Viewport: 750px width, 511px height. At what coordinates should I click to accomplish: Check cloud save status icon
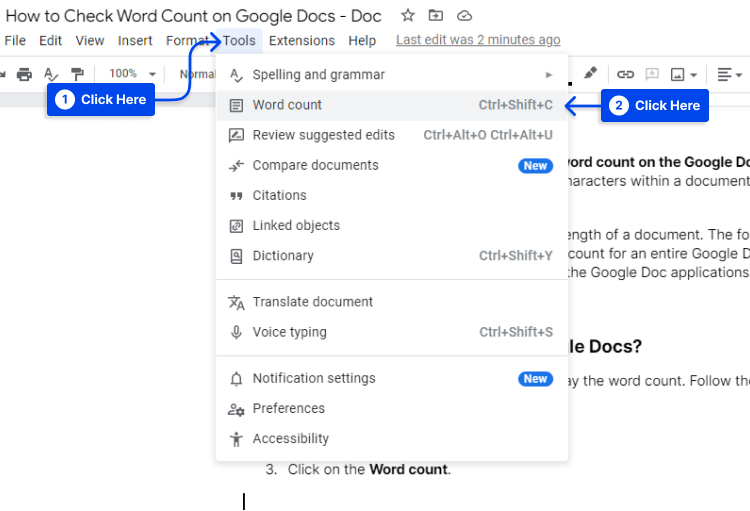[x=464, y=16]
